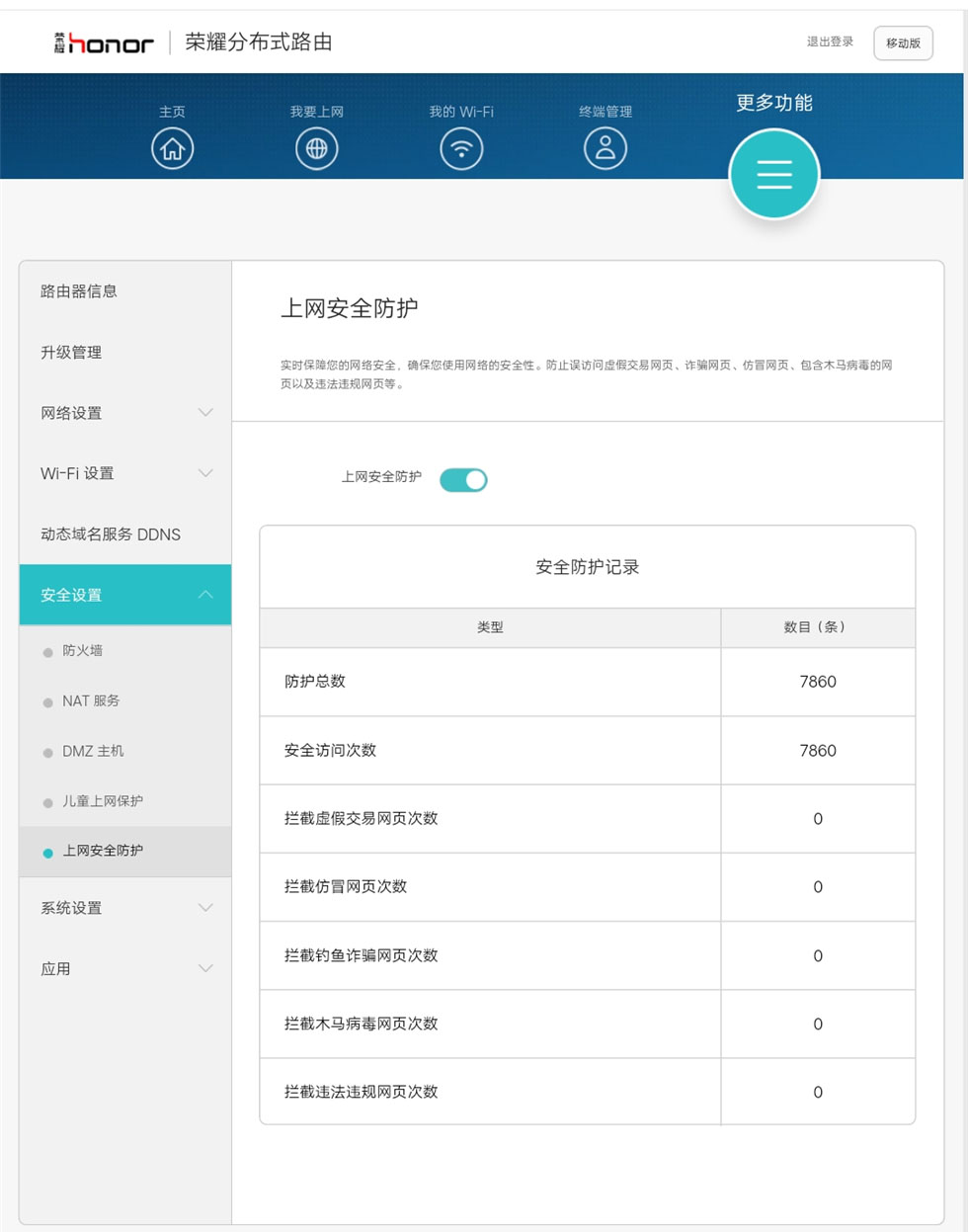The height and width of the screenshot is (1232, 968).
Task: Open 动态域名服务 DDNS page
Action: pyautogui.click(x=111, y=534)
